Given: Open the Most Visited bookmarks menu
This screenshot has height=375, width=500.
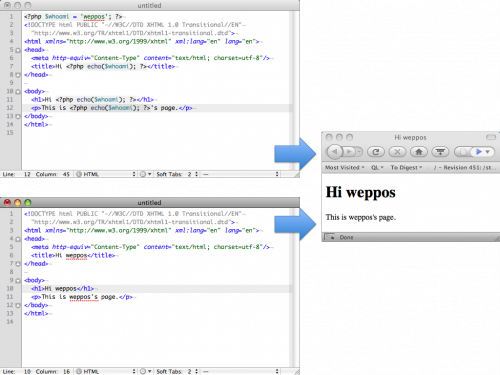Looking at the screenshot, I should 345,168.
